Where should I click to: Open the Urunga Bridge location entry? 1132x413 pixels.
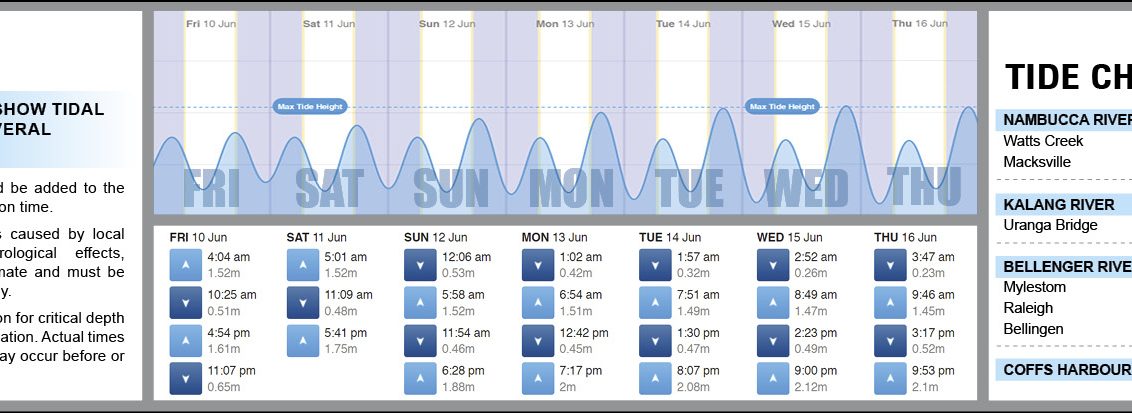pyautogui.click(x=1050, y=225)
